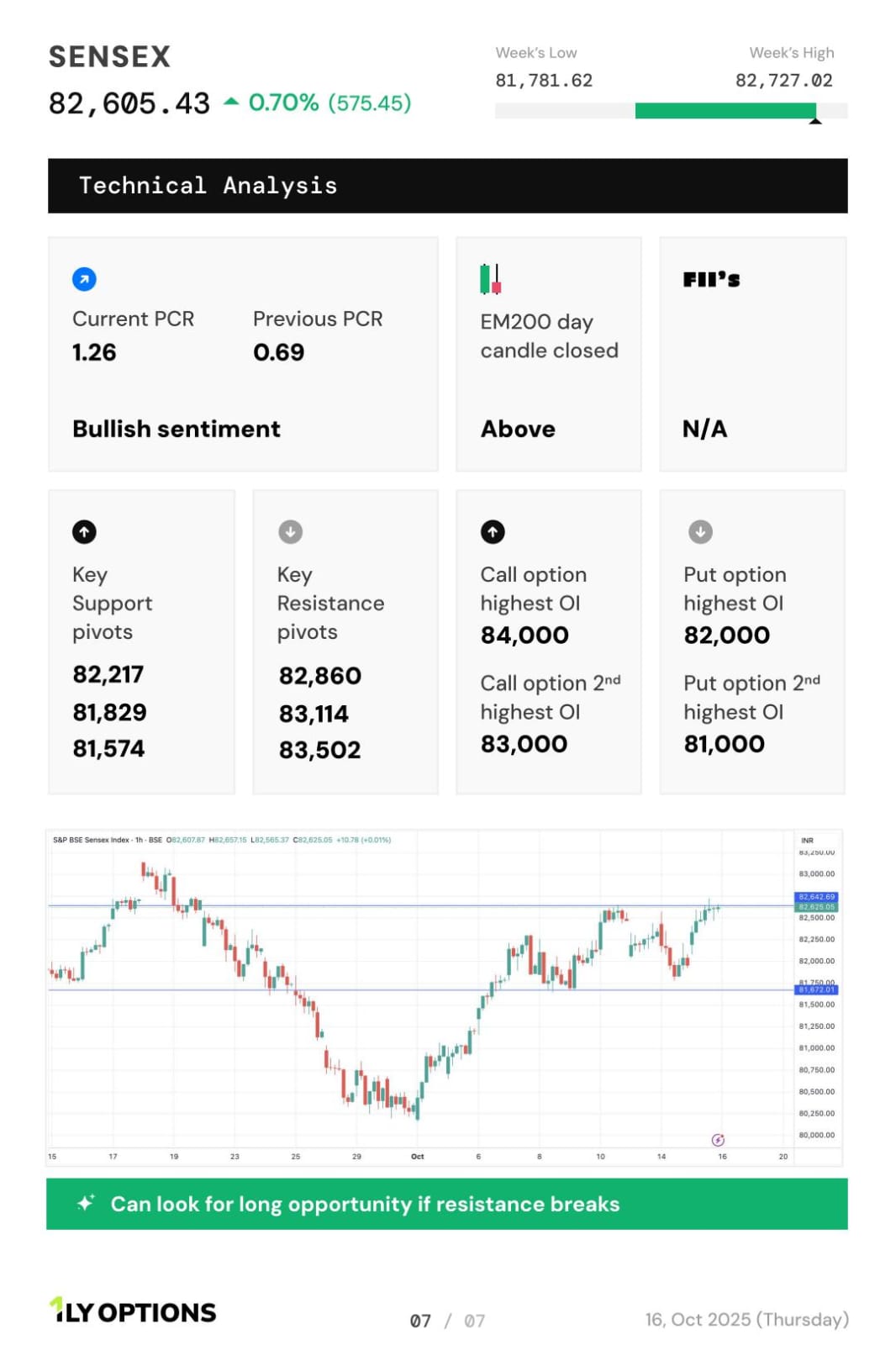896x1345 pixels.
Task: Click the lightning event icon on the chart
Action: (718, 1140)
